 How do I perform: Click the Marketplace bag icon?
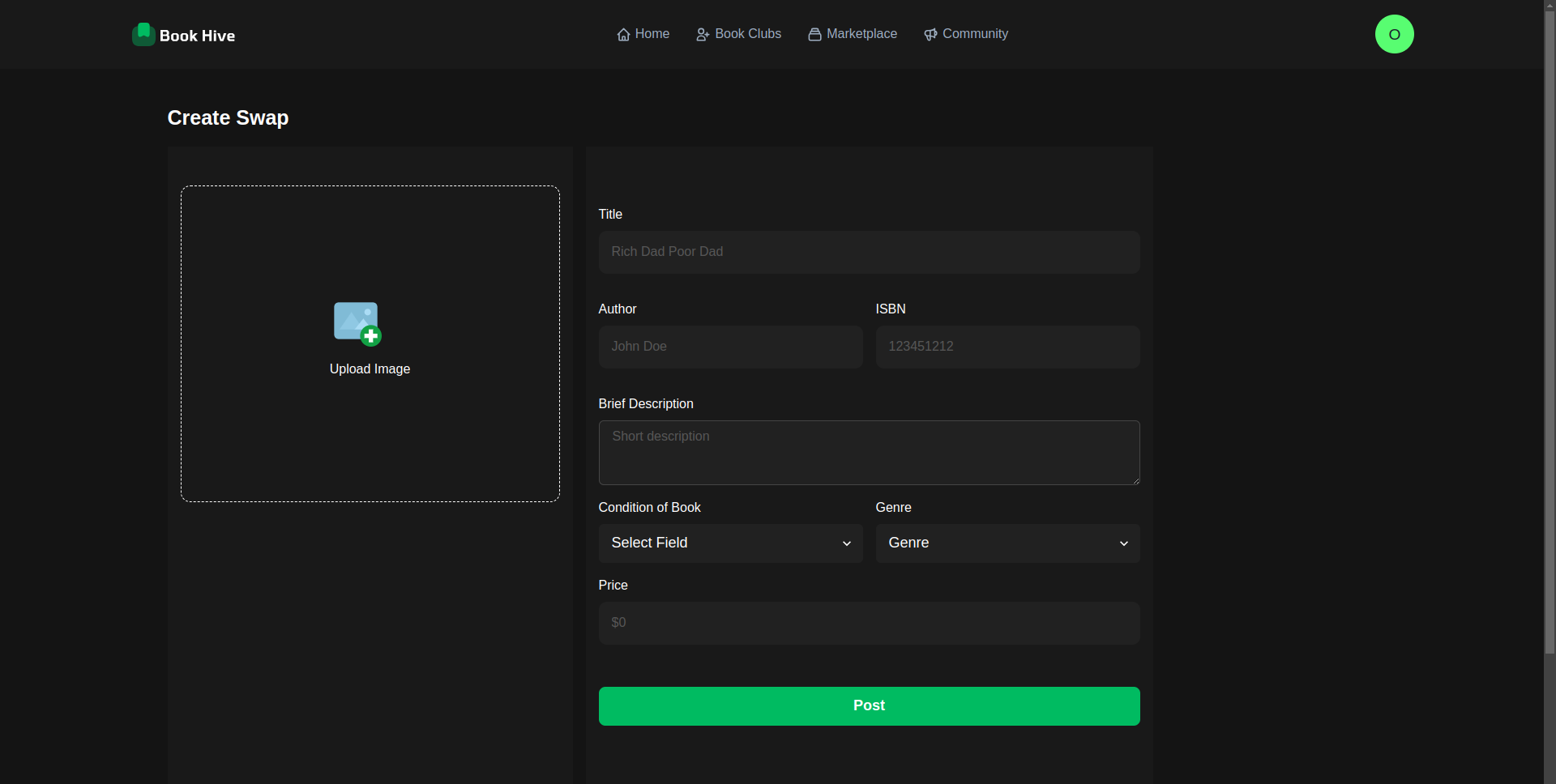click(814, 34)
